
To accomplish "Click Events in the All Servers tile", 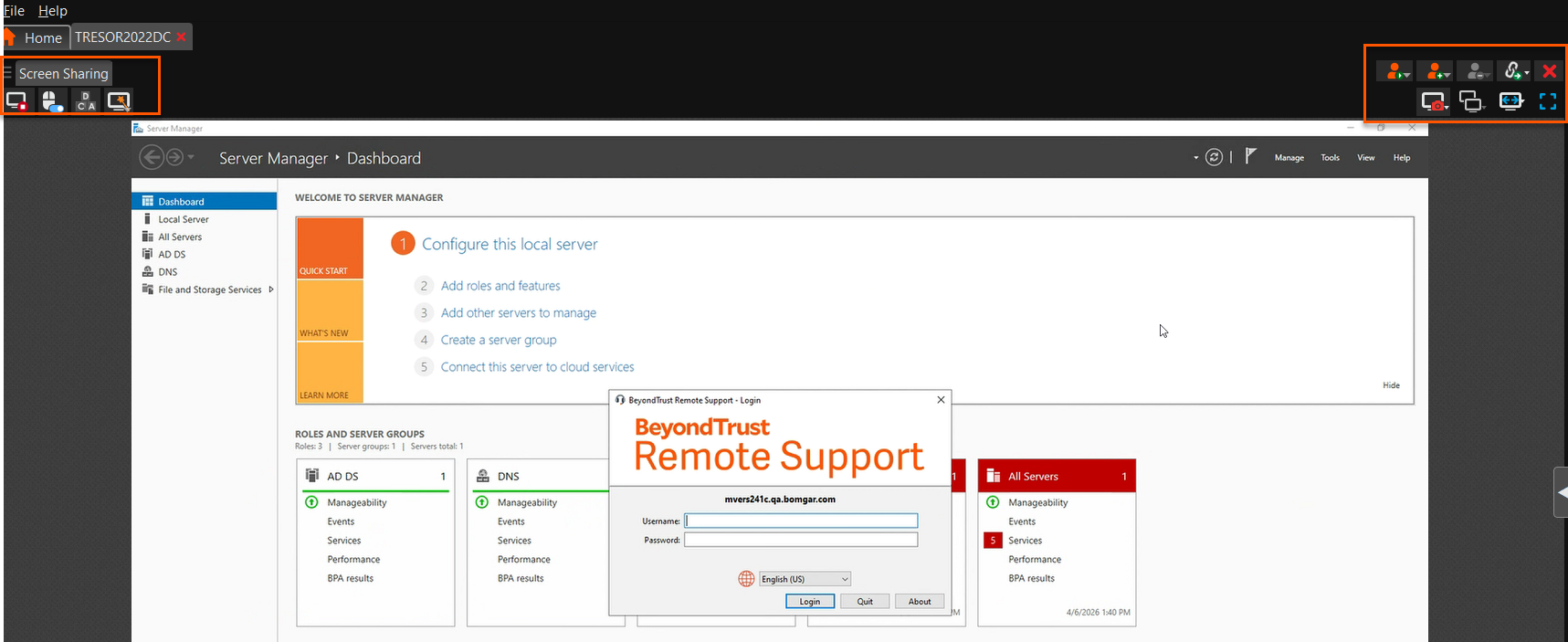I will (x=1022, y=521).
